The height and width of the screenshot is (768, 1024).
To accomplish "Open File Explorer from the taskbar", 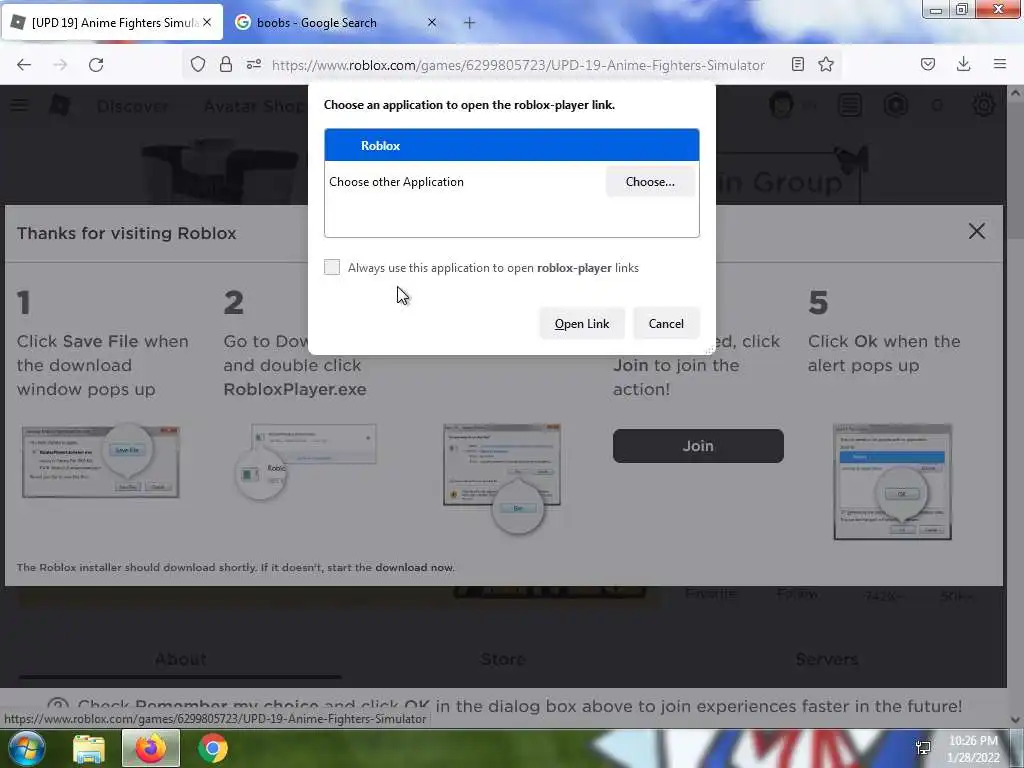I will click(x=88, y=748).
